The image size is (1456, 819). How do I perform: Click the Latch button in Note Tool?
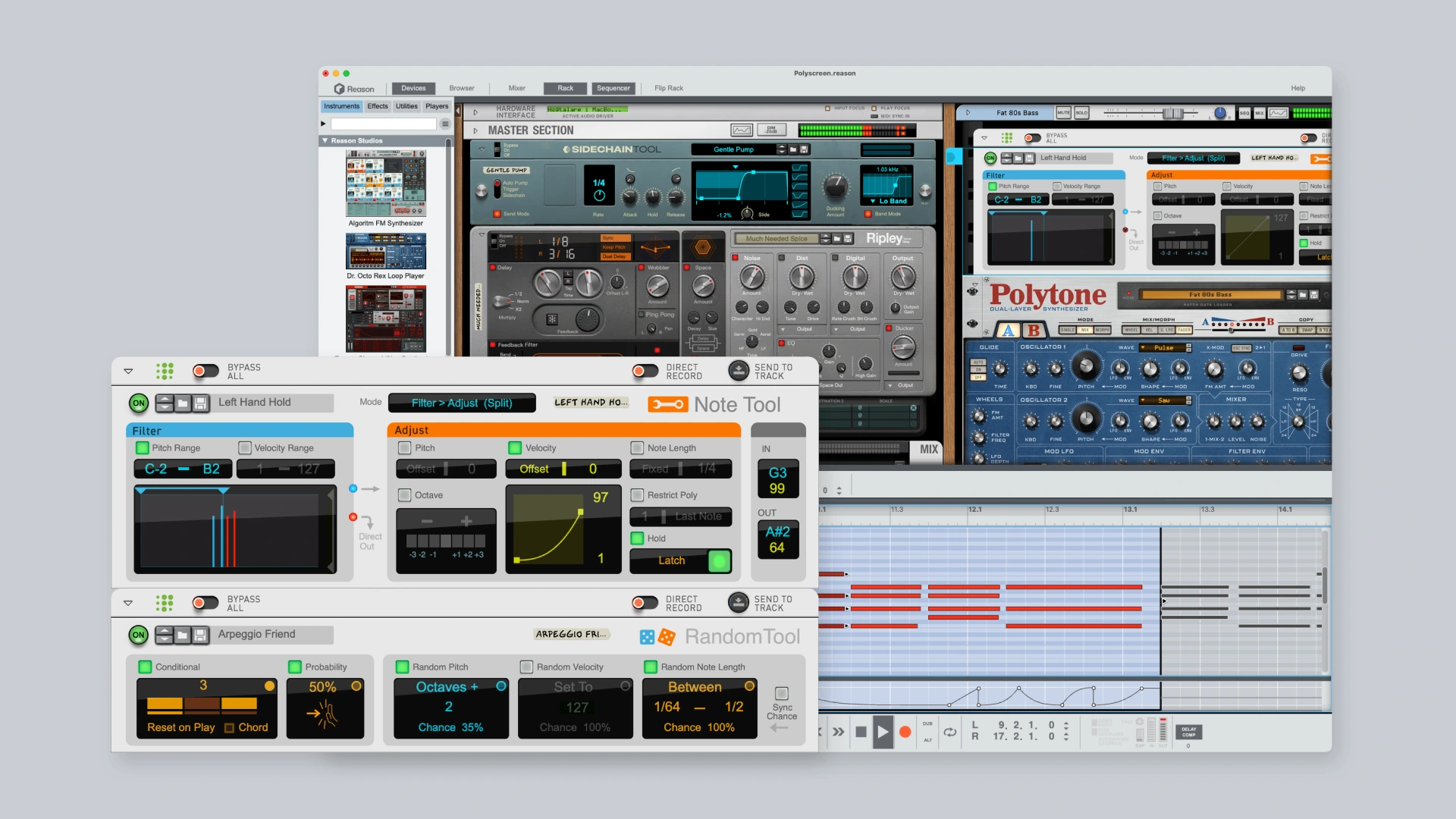point(720,560)
